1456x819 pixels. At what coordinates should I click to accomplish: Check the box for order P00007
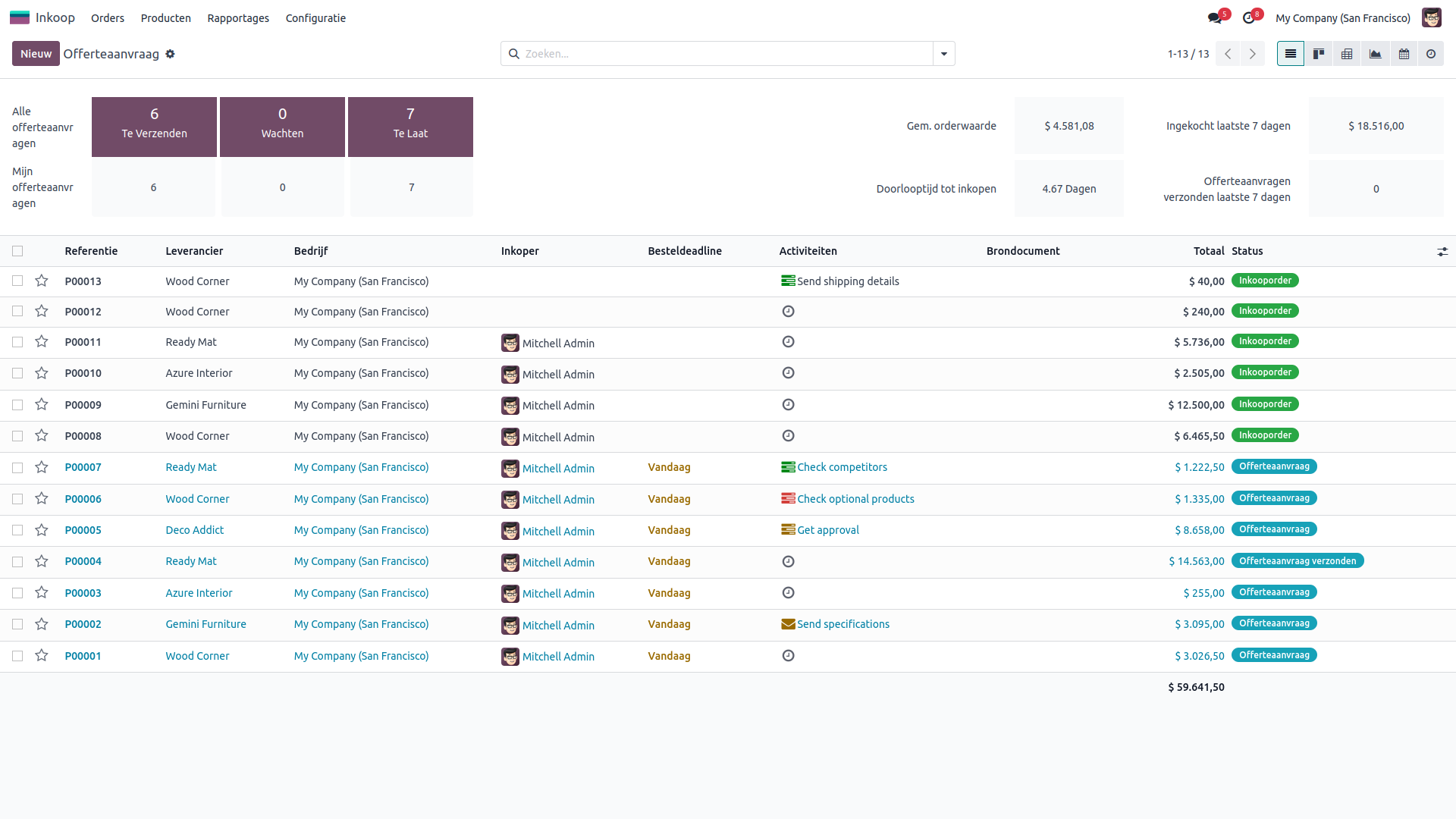click(17, 468)
